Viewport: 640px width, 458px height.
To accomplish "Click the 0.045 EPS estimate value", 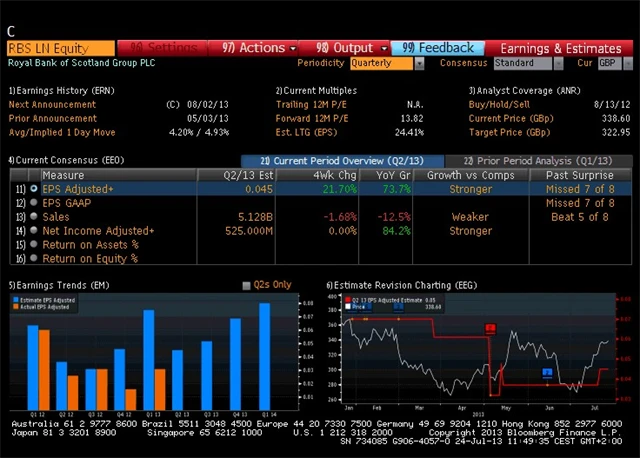I will tap(259, 189).
